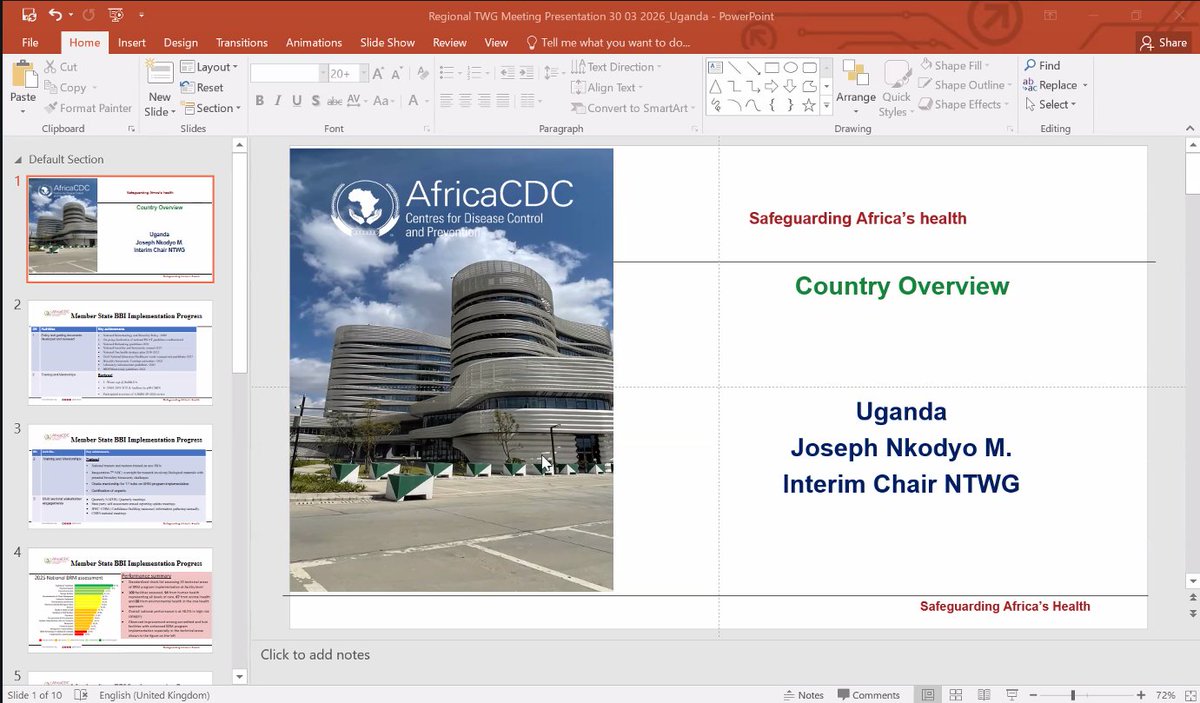The width and height of the screenshot is (1200, 703).
Task: Collapse the Default Section expander
Action: (x=17, y=160)
